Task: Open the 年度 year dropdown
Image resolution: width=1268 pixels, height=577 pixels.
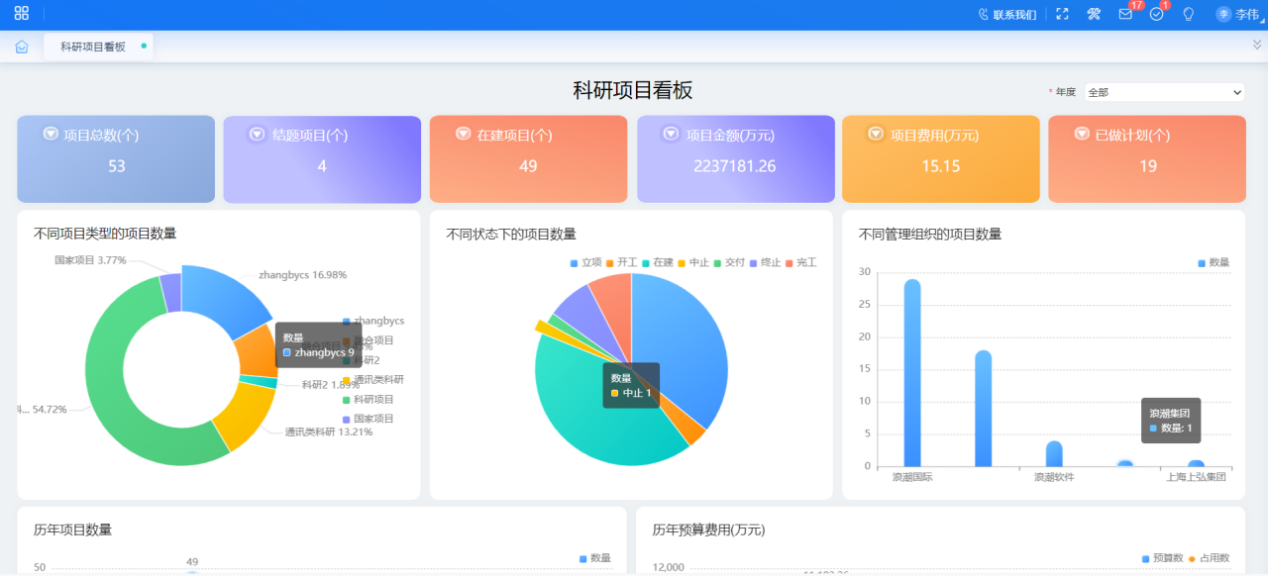Action: click(1164, 92)
